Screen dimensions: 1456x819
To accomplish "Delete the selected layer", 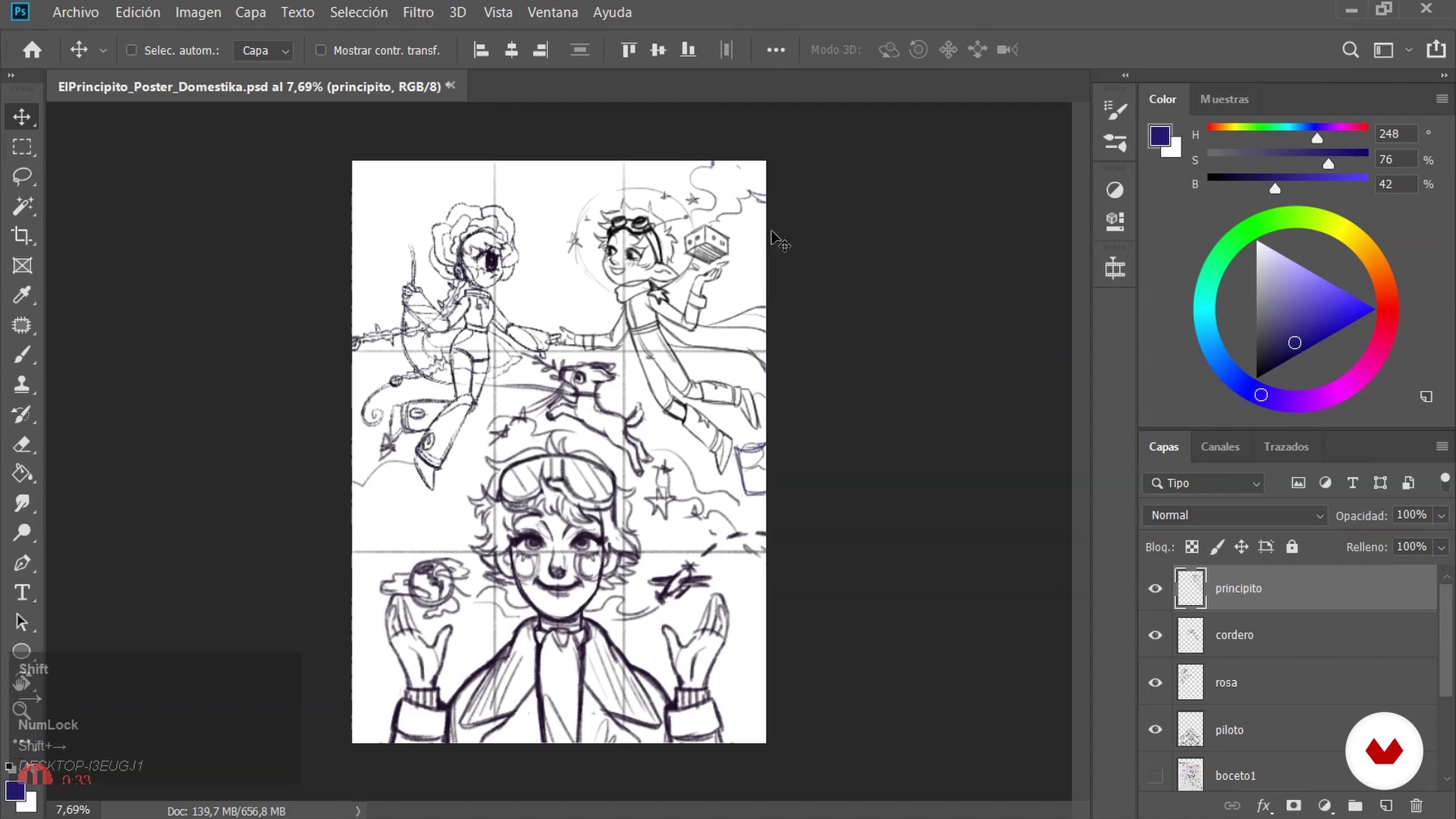I will click(x=1416, y=805).
